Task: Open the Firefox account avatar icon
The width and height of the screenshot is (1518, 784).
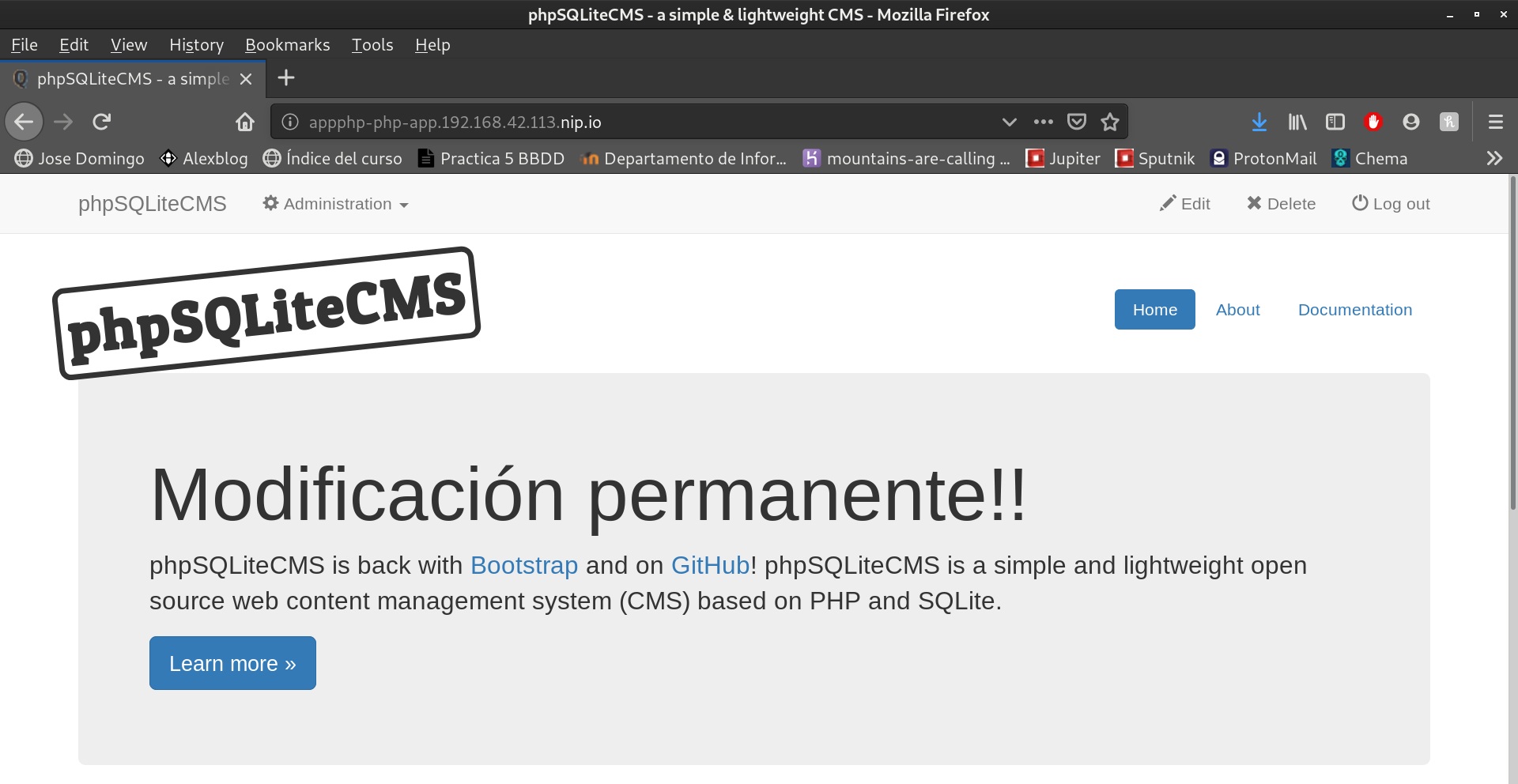Action: click(x=1411, y=122)
